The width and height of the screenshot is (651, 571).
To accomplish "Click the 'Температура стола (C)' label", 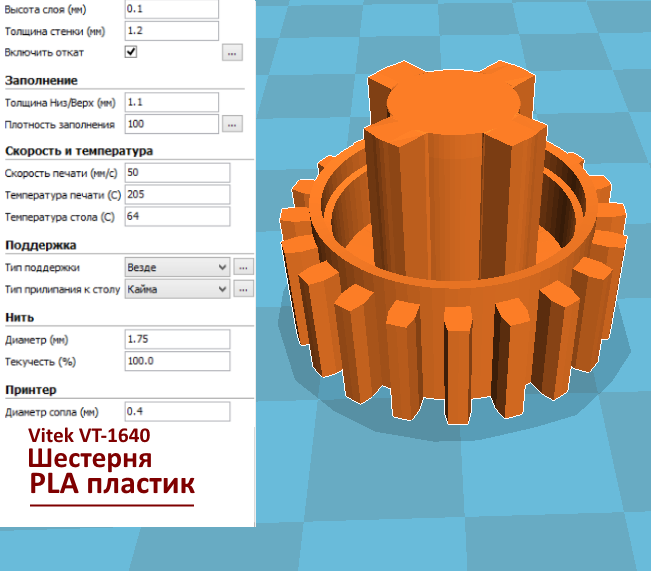I will click(x=59, y=217).
